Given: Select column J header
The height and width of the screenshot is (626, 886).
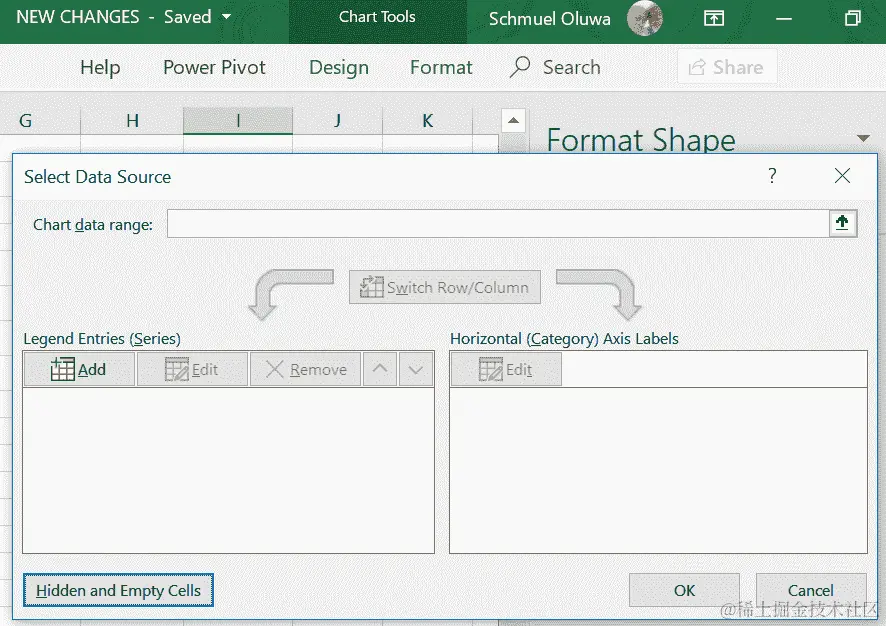Looking at the screenshot, I should click(337, 120).
